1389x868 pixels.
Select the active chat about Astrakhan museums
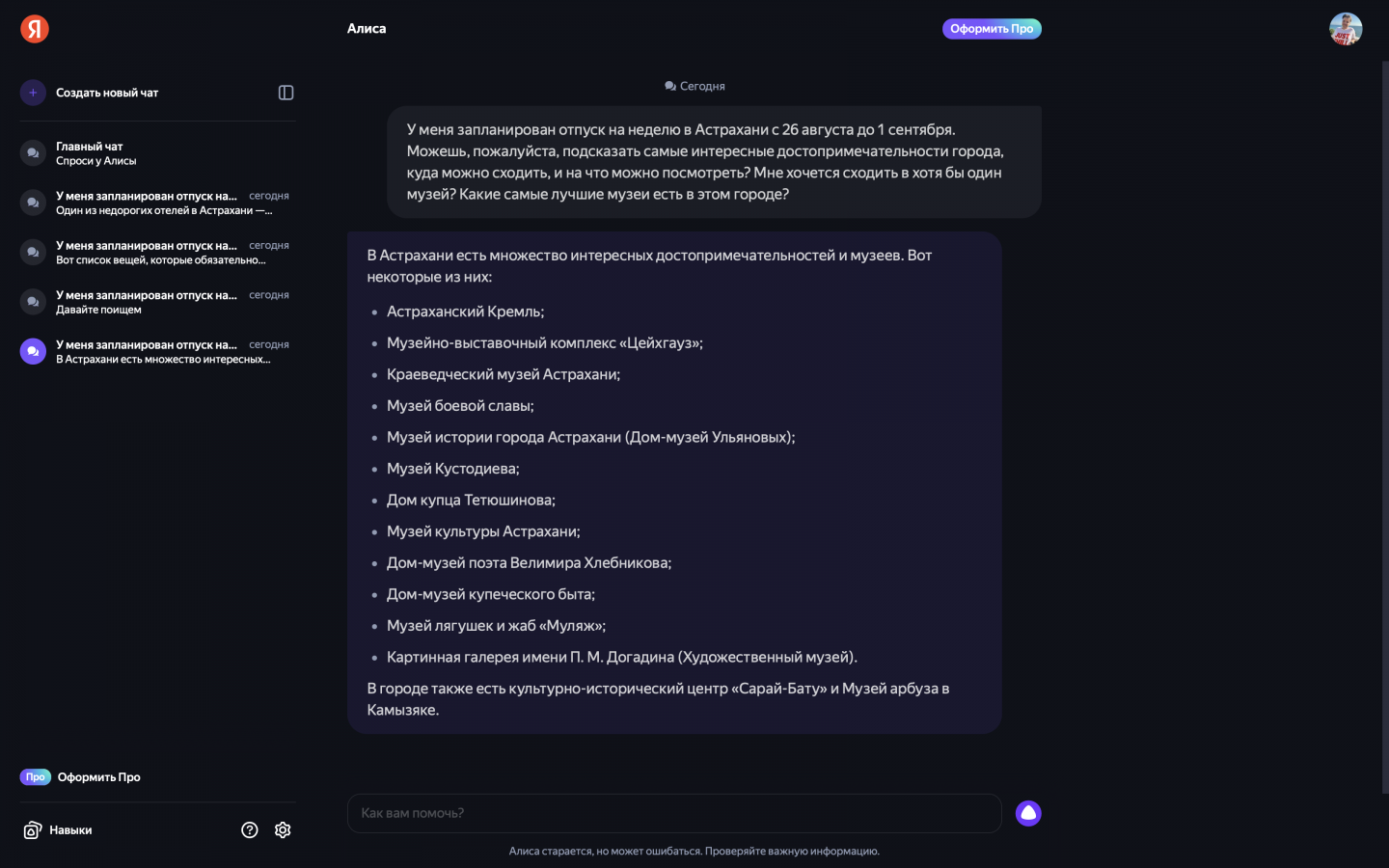(164, 352)
